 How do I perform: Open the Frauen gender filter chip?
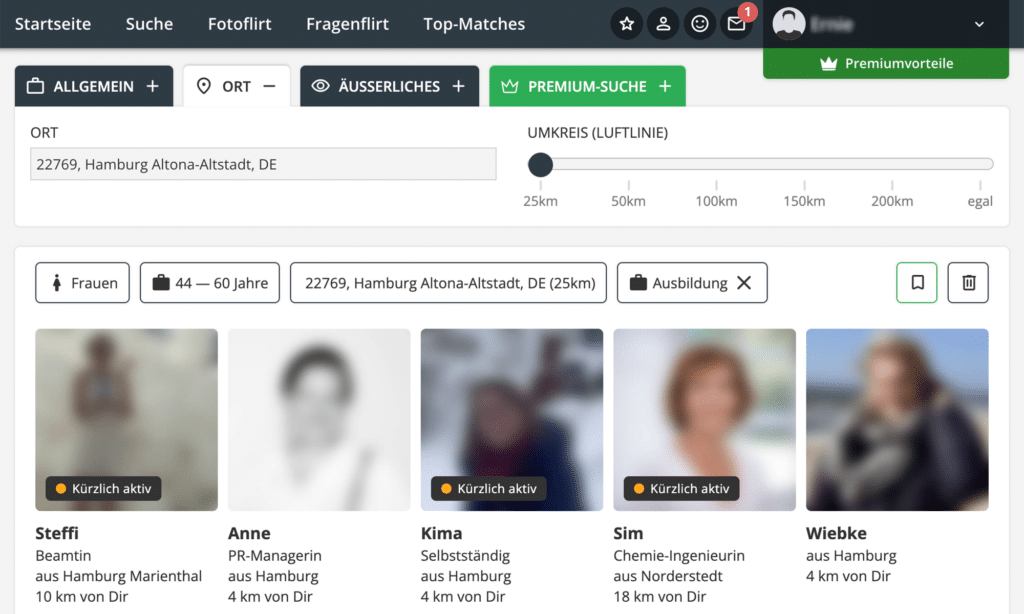[x=82, y=282]
